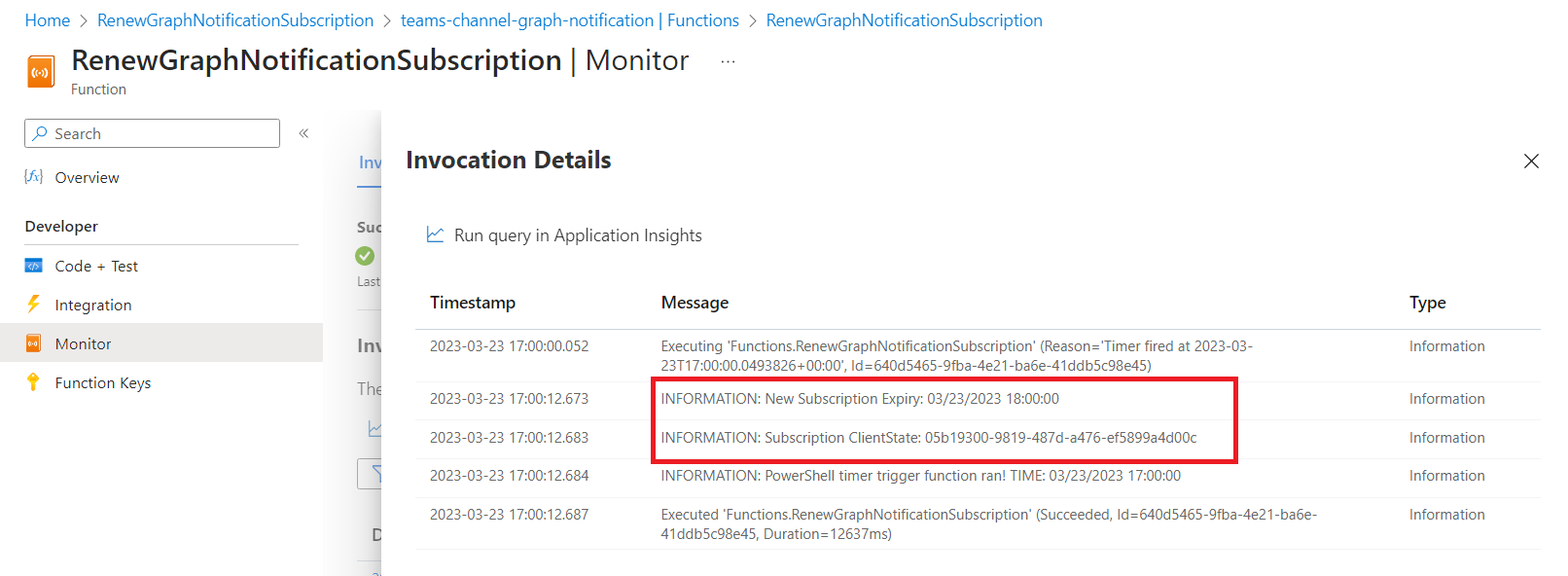Viewport: 1568px width, 576px height.
Task: Go to Home breadcrumb link
Action: pyautogui.click(x=48, y=20)
